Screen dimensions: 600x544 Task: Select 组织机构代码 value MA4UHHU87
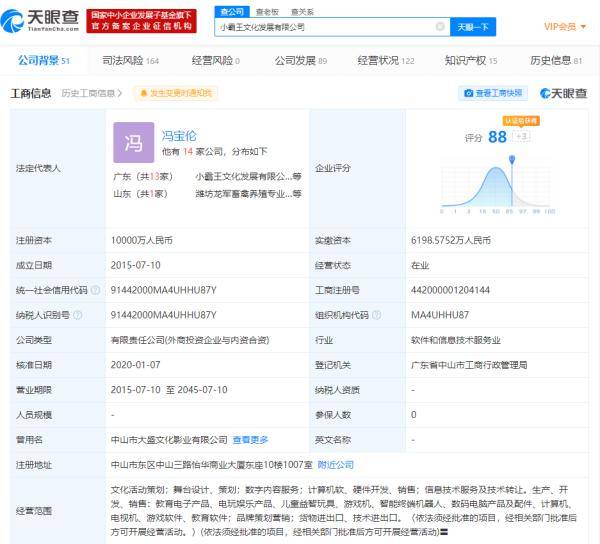pyautogui.click(x=440, y=315)
